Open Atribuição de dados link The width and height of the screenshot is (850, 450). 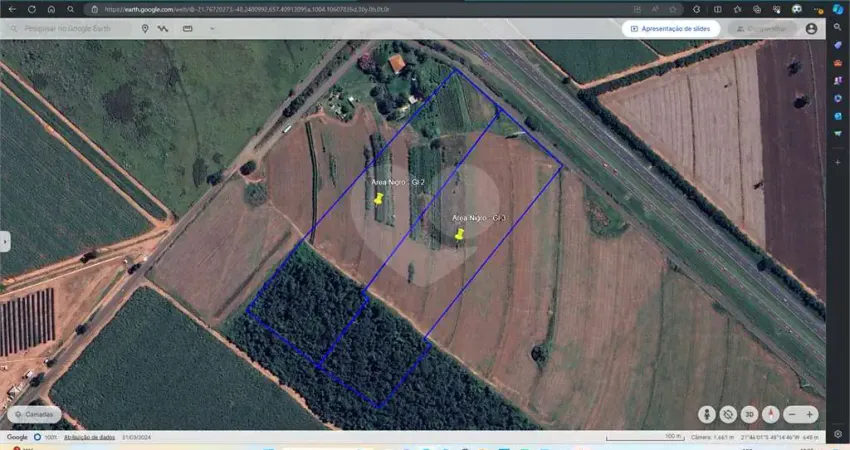click(89, 437)
